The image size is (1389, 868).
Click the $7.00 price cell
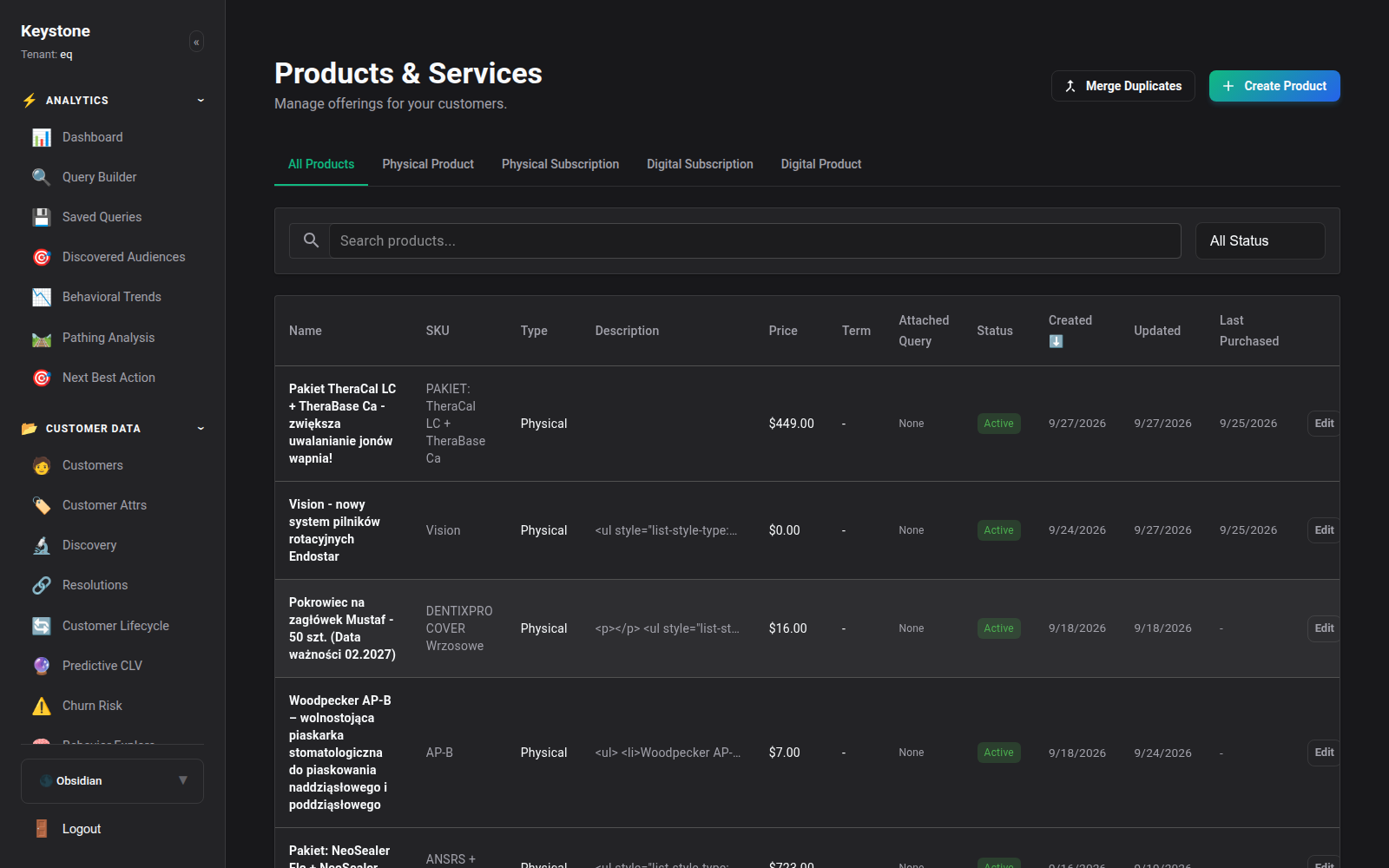point(784,753)
